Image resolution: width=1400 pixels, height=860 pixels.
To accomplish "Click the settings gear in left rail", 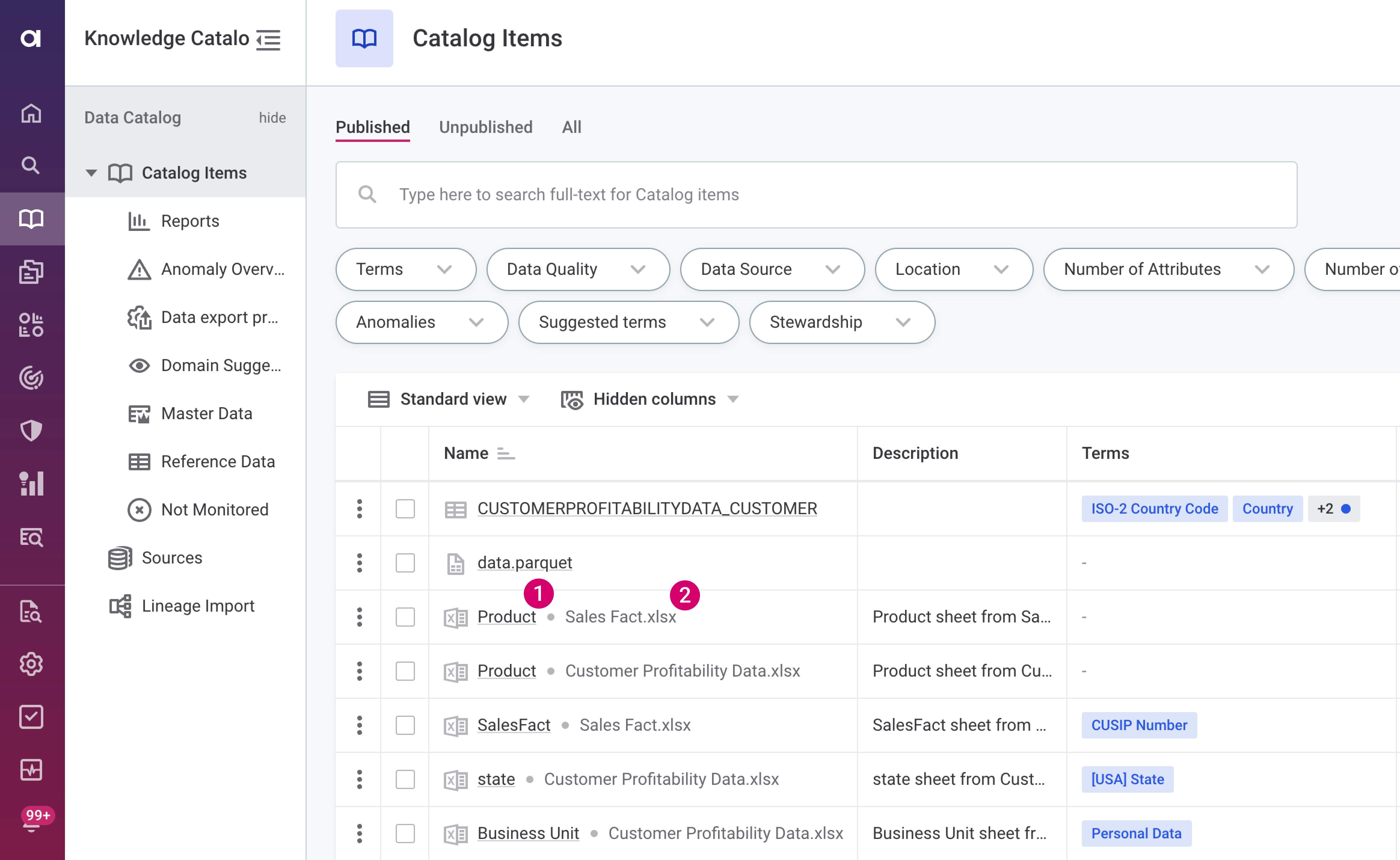I will click(x=31, y=664).
